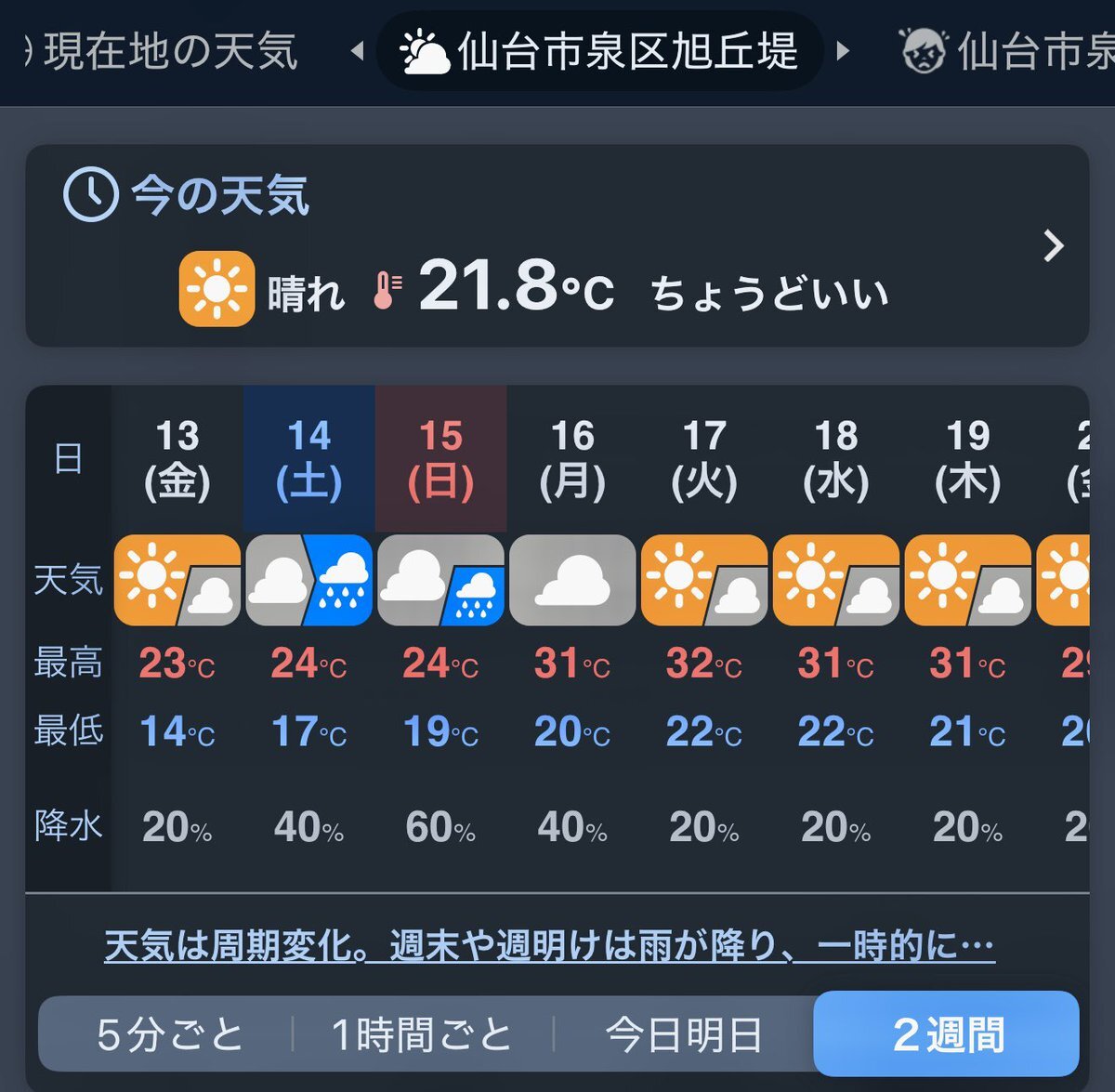Open the 天気は周期変化 forecast commentary link
The height and width of the screenshot is (1092, 1115).
pyautogui.click(x=549, y=945)
